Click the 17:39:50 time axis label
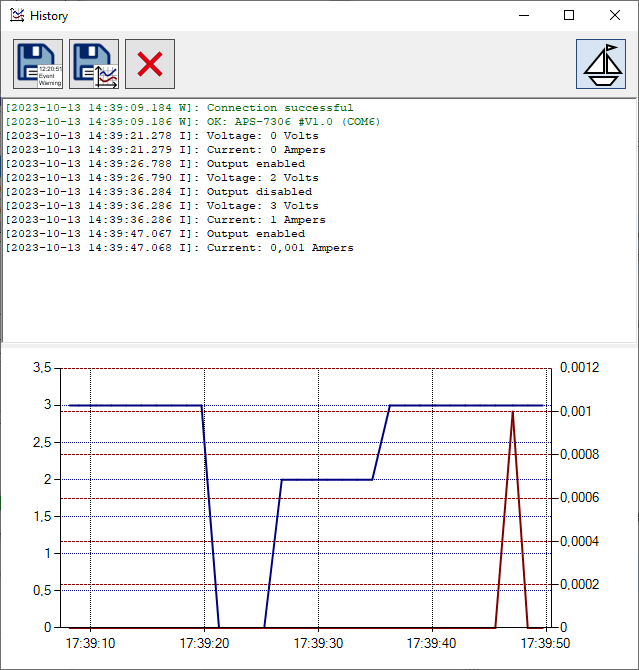 tap(545, 643)
